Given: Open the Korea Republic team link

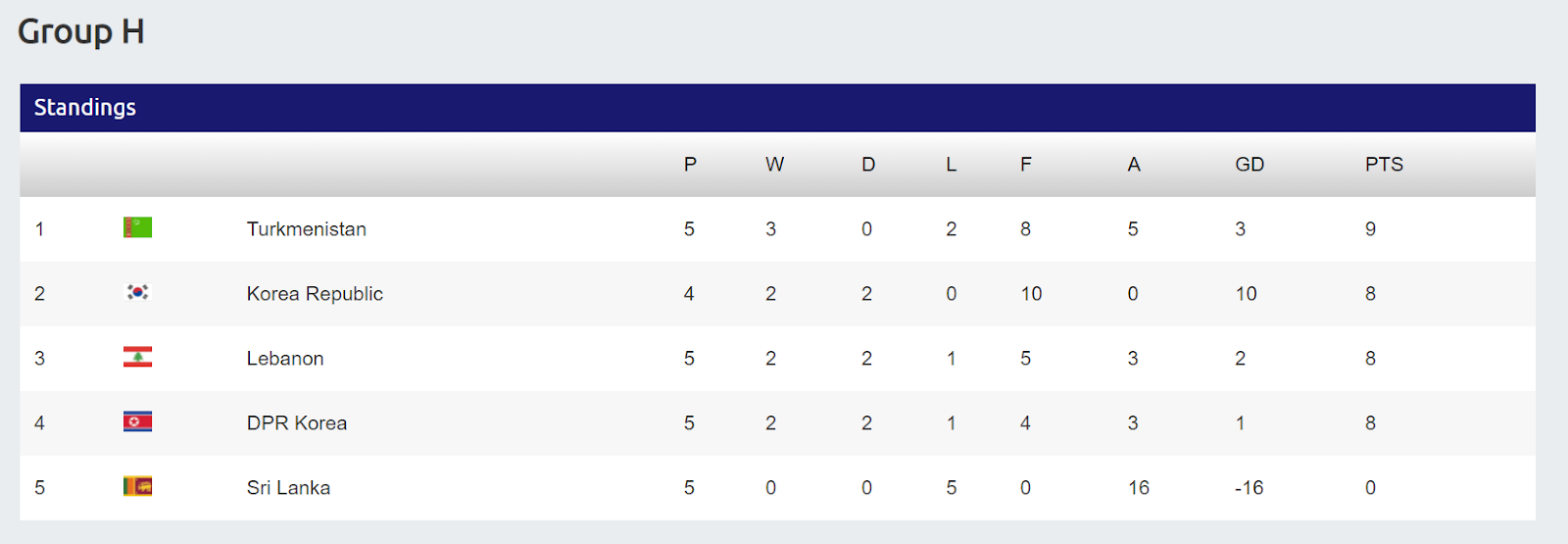Looking at the screenshot, I should [x=315, y=293].
